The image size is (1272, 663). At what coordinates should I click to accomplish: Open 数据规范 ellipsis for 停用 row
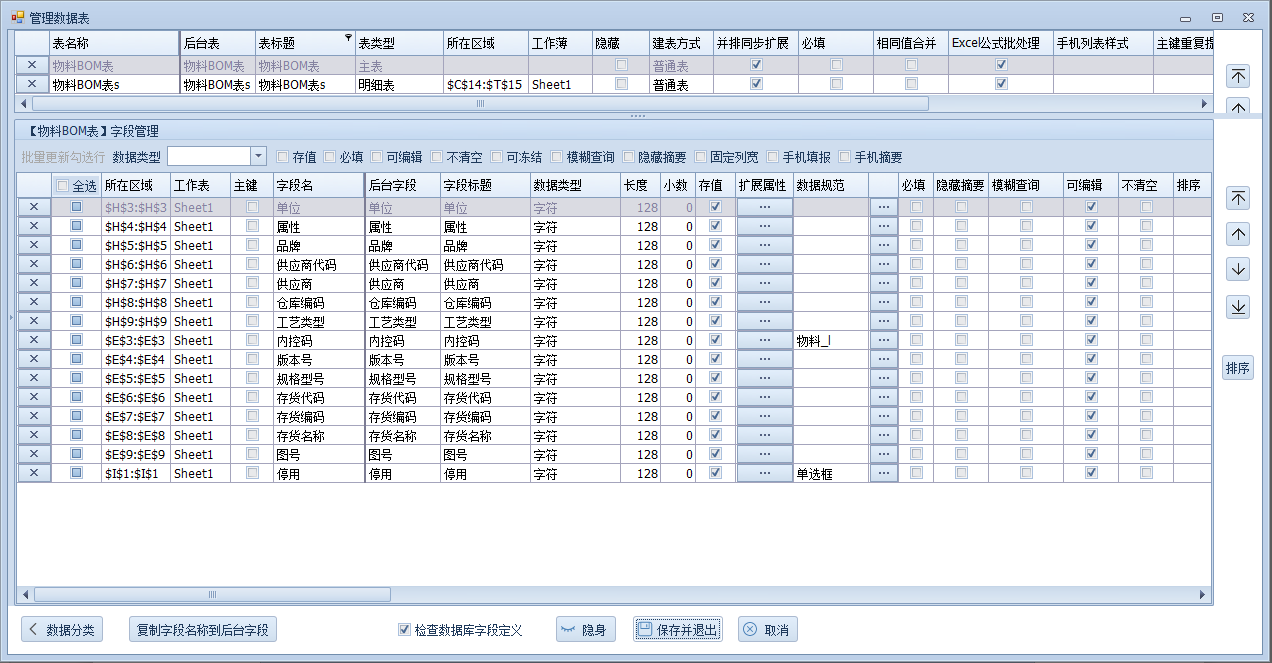click(883, 474)
